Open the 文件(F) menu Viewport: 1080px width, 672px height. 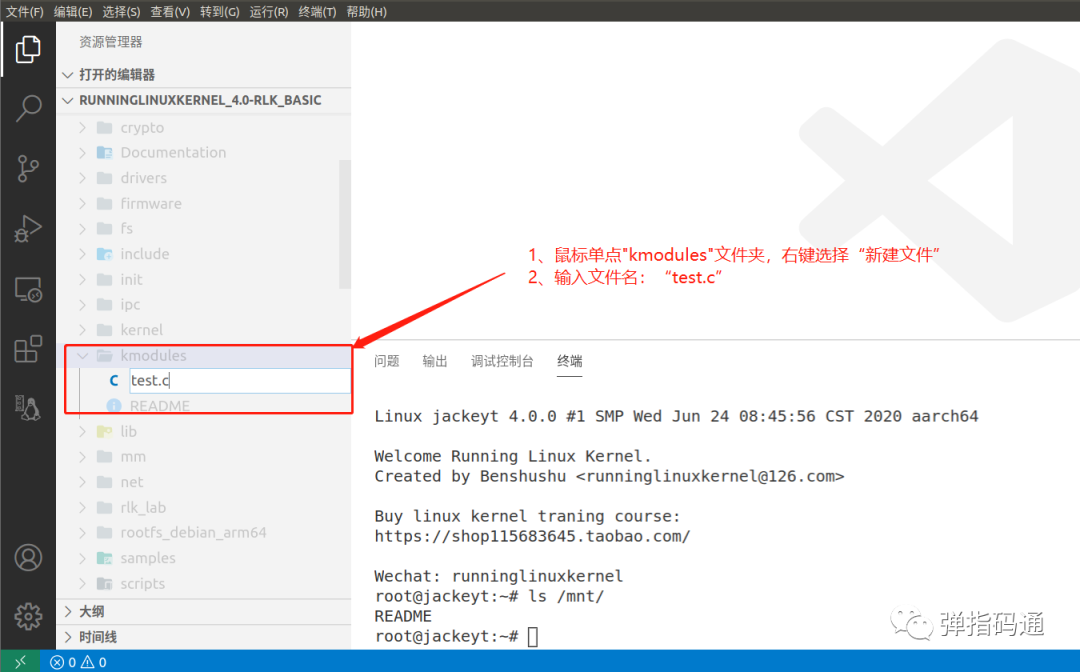coord(24,12)
